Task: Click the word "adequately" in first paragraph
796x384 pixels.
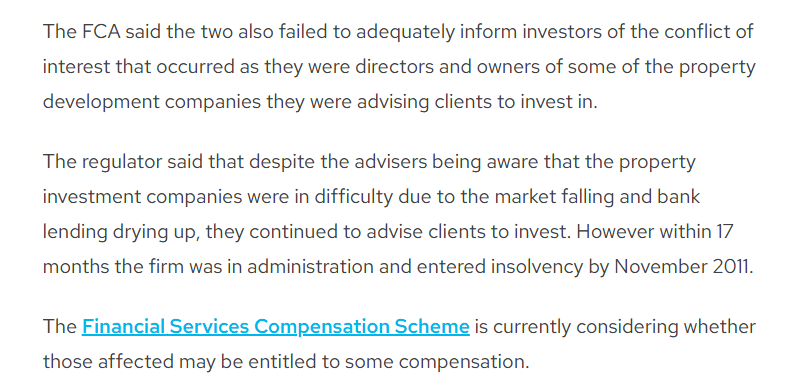Action: (406, 32)
